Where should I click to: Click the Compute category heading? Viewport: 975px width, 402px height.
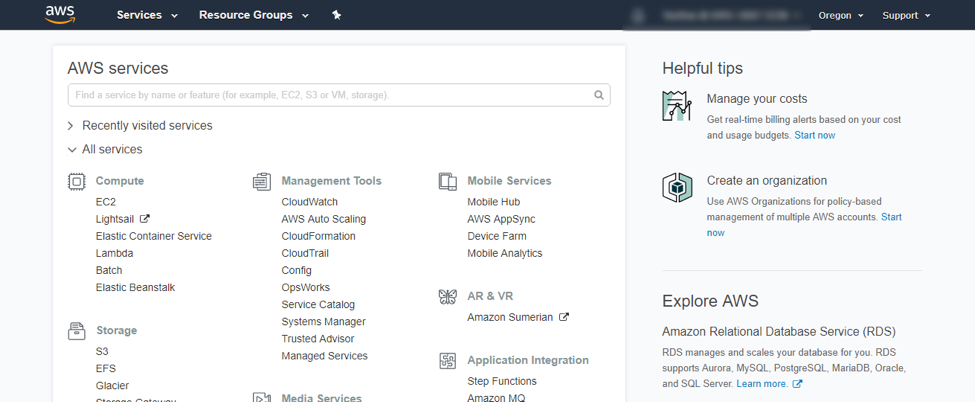(x=119, y=181)
